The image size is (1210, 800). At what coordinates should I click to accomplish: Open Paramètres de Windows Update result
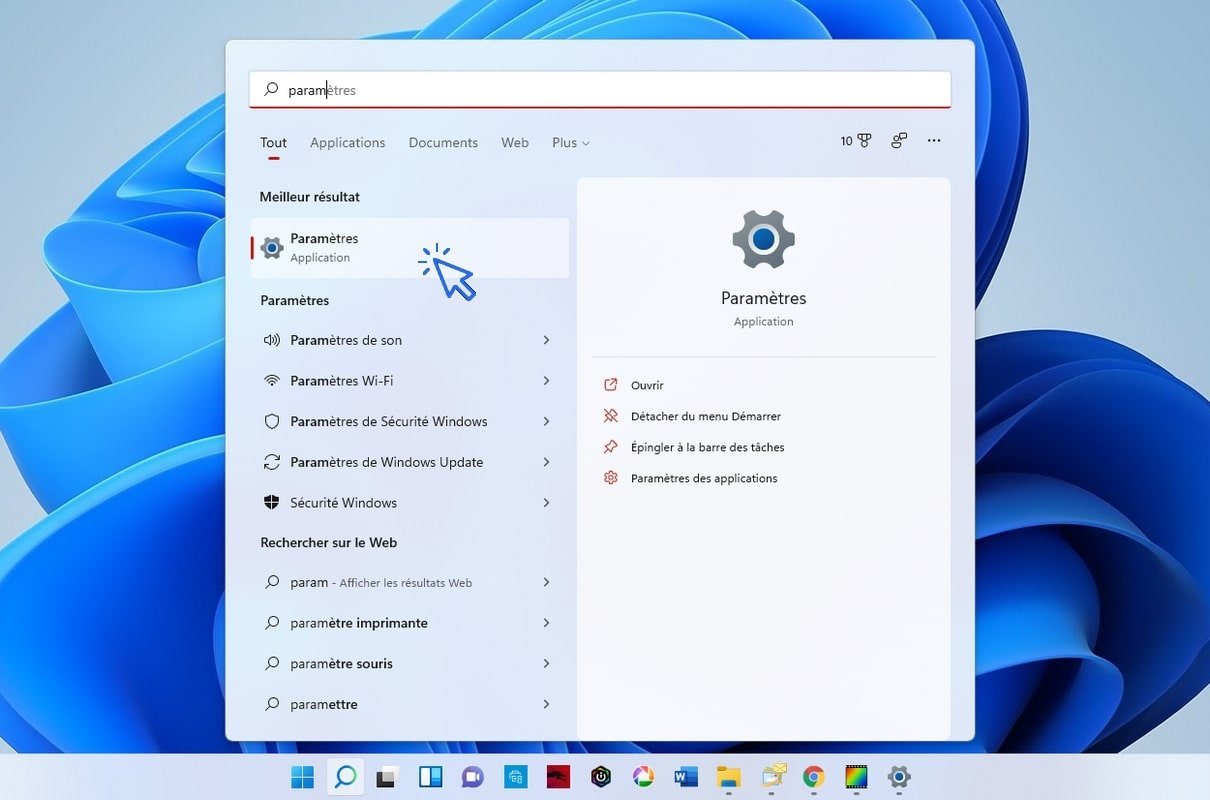pyautogui.click(x=409, y=462)
